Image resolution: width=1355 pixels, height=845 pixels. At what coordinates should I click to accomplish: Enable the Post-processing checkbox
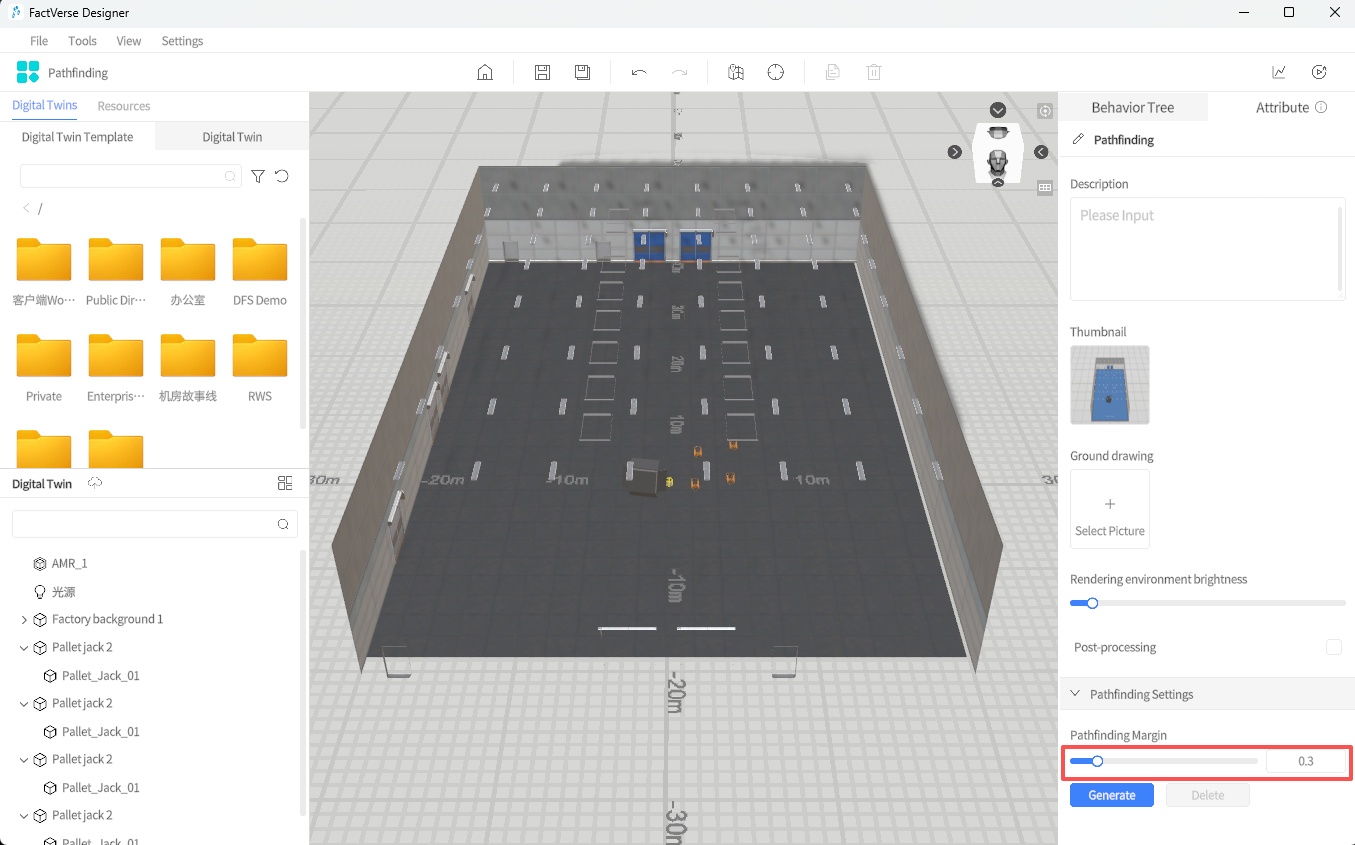pos(1334,647)
